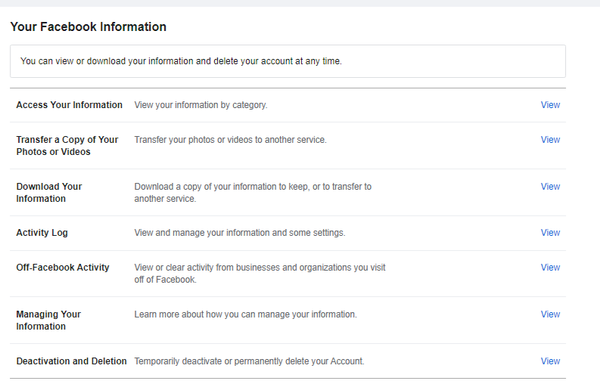Click View link for Transfer a Copy of Photos
600x384 pixels.
pos(550,140)
